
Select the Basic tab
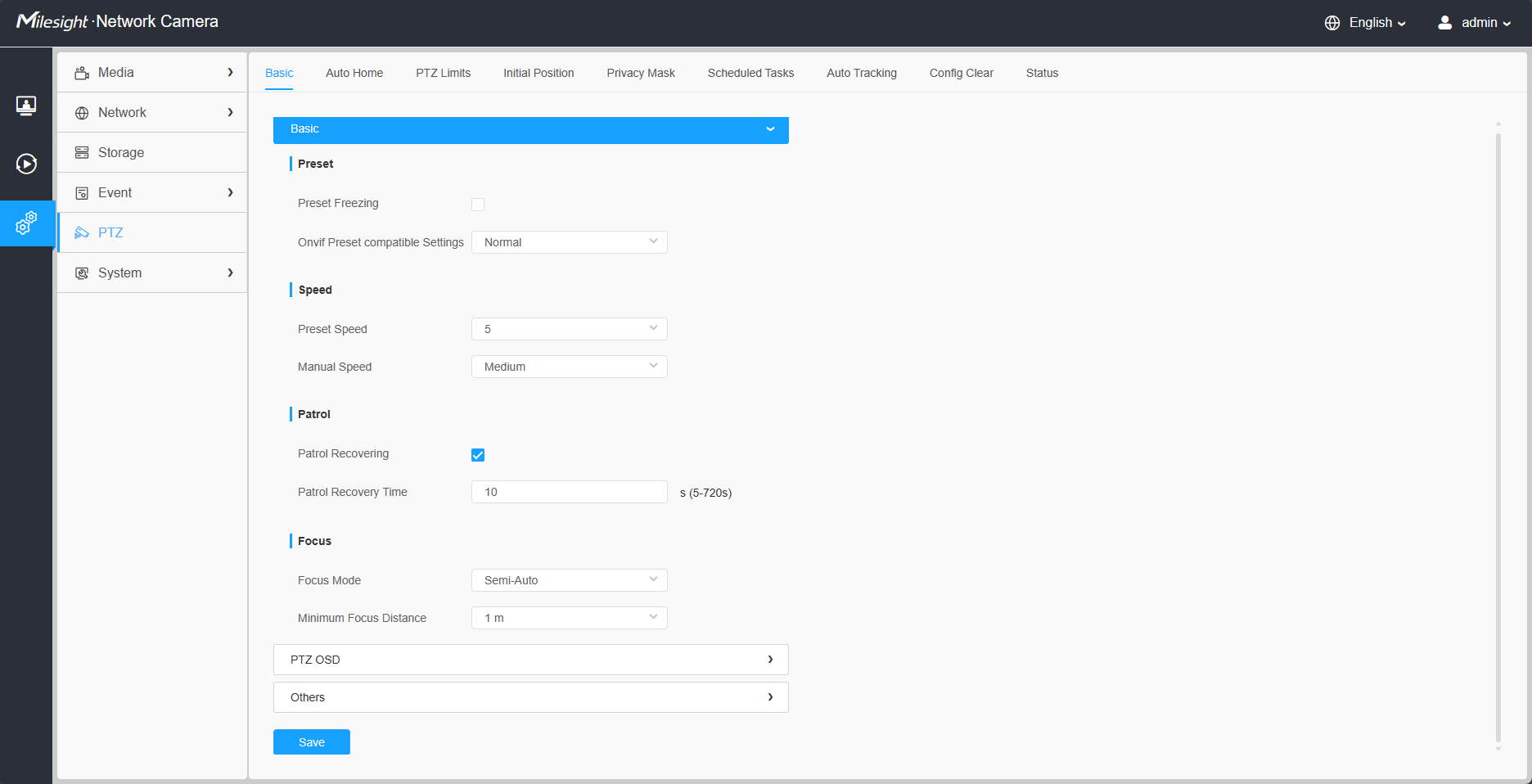coord(279,73)
